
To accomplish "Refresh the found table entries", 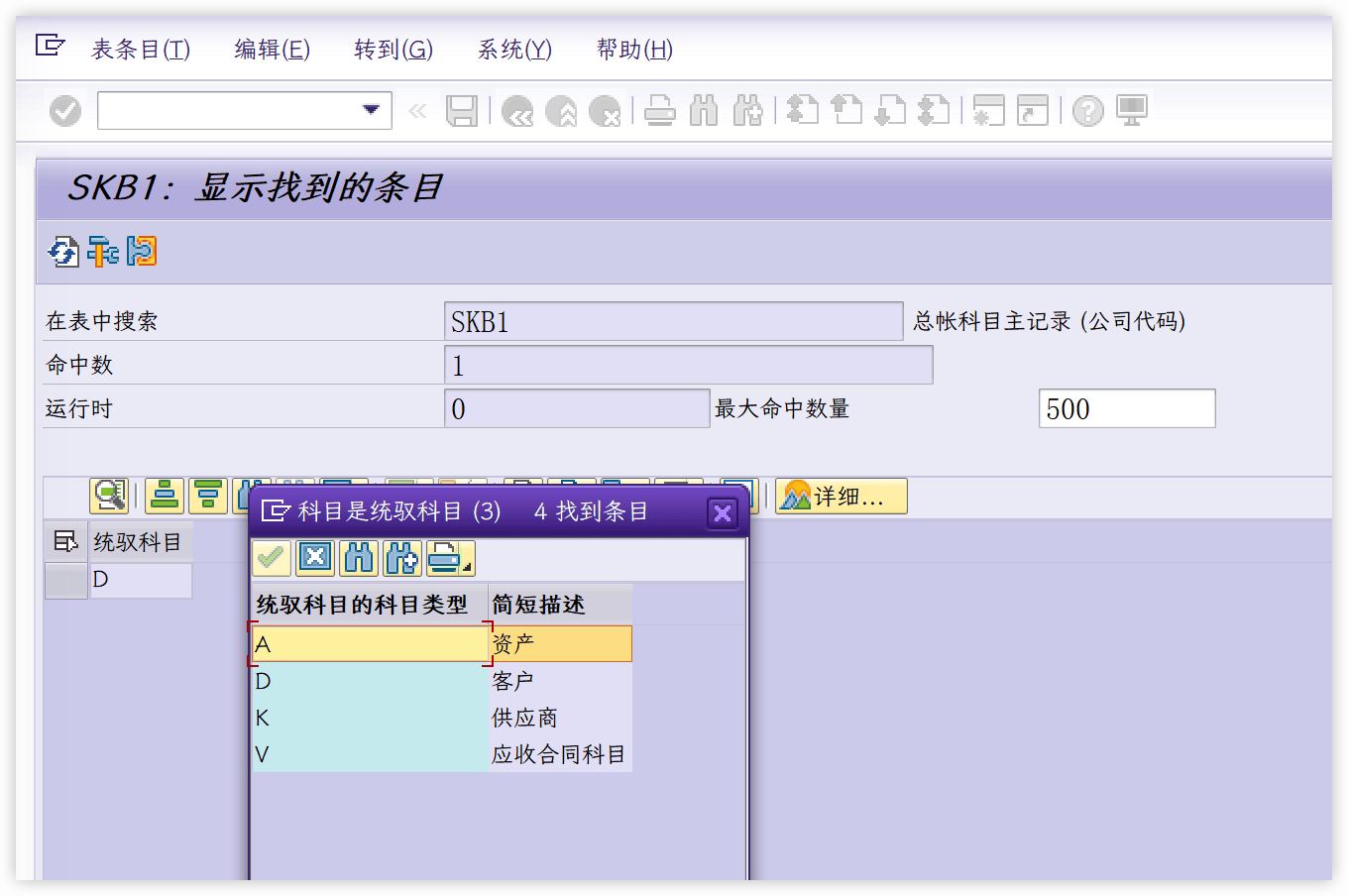I will point(62,251).
